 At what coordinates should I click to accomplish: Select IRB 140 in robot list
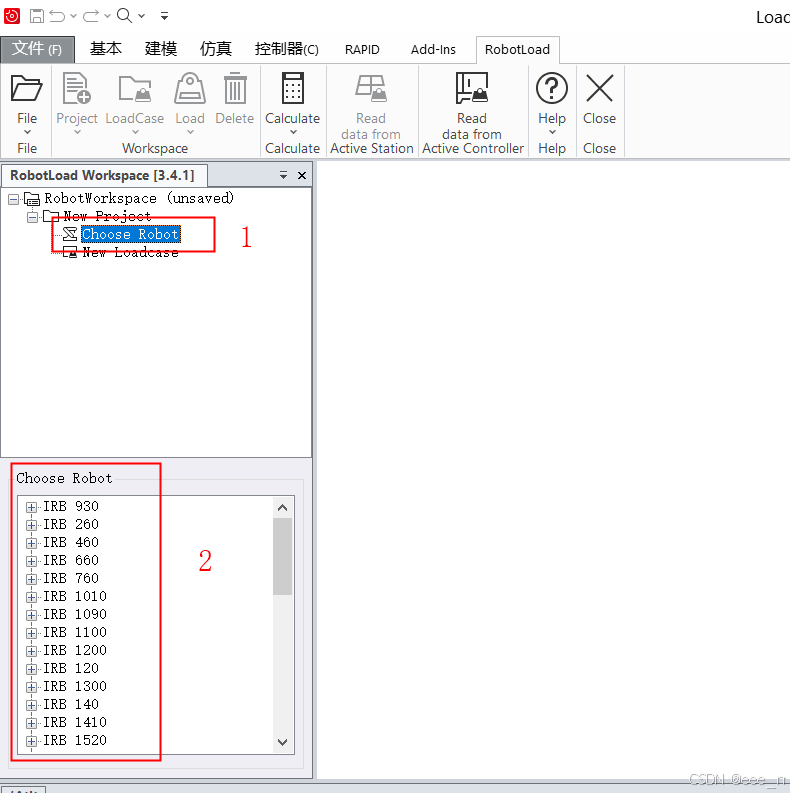(71, 704)
